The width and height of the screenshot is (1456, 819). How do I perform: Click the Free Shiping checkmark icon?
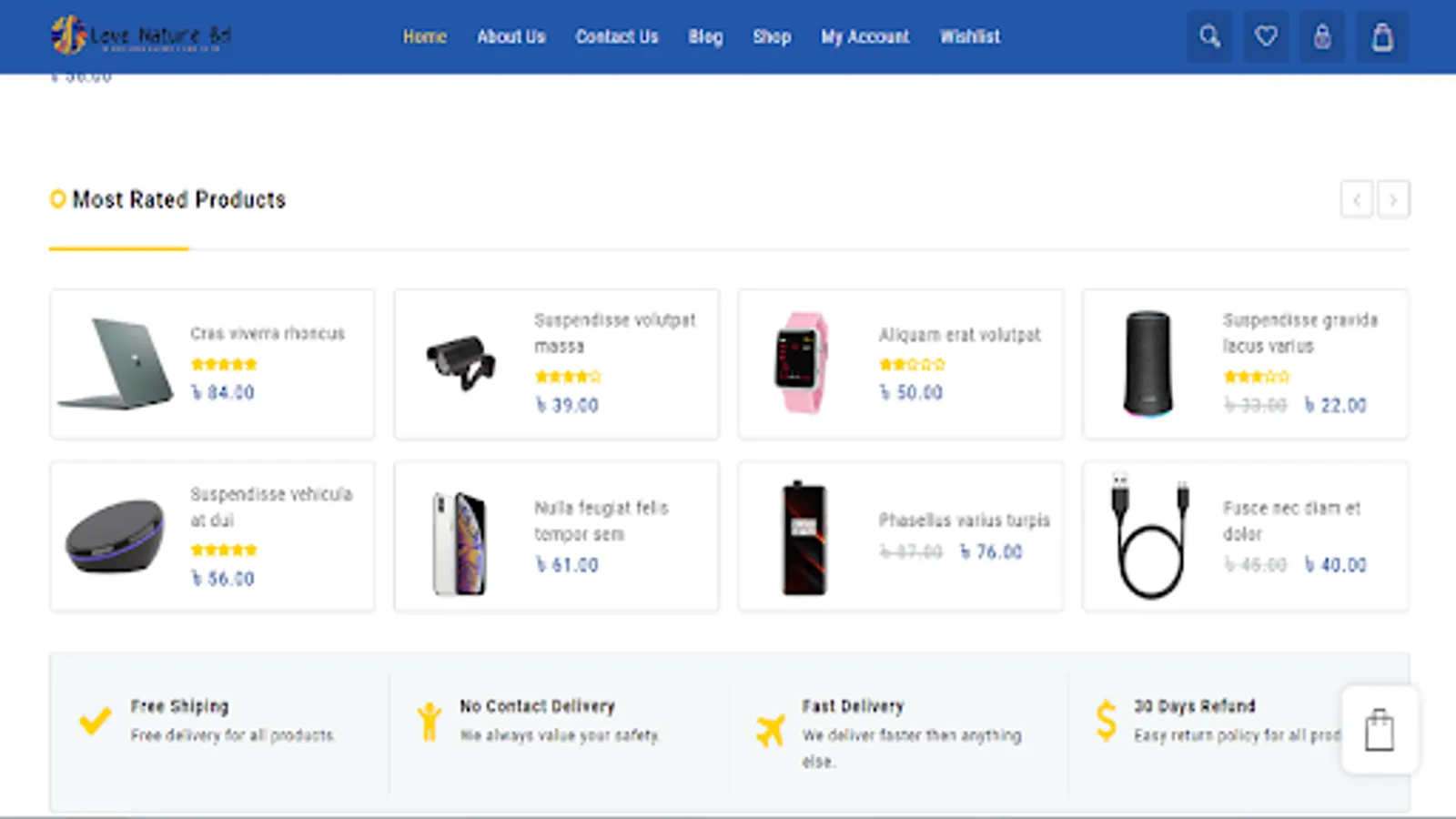pos(95,721)
